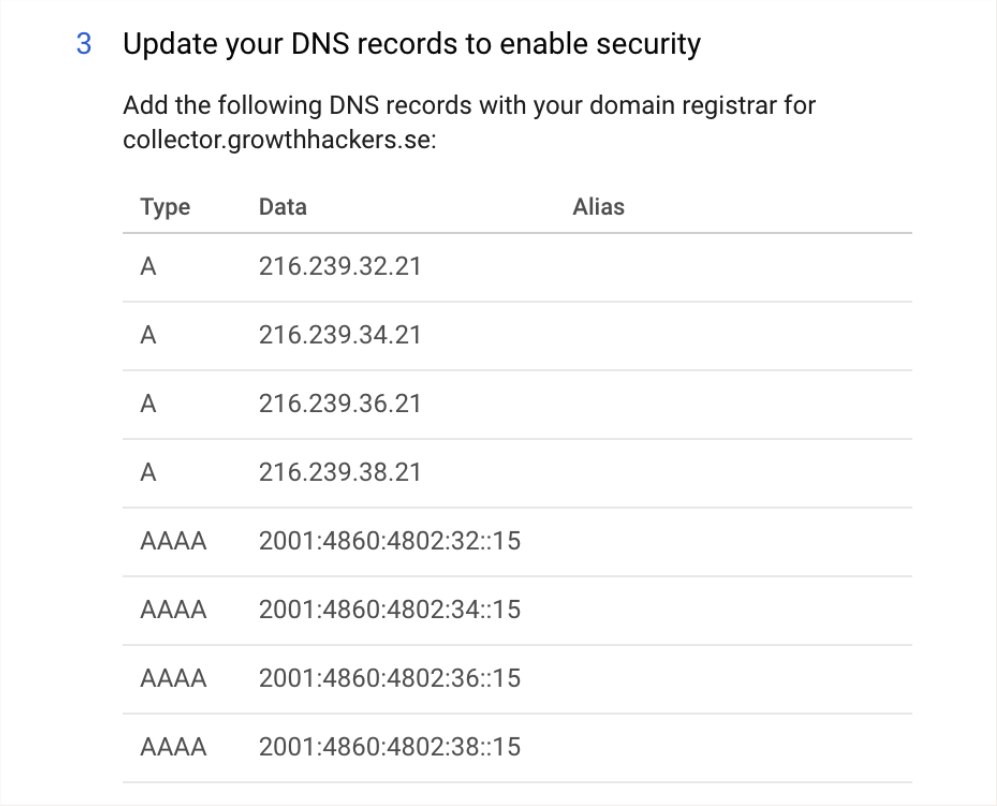The width and height of the screenshot is (997, 806).
Task: Select the IP address 216.239.32.21
Action: (339, 267)
